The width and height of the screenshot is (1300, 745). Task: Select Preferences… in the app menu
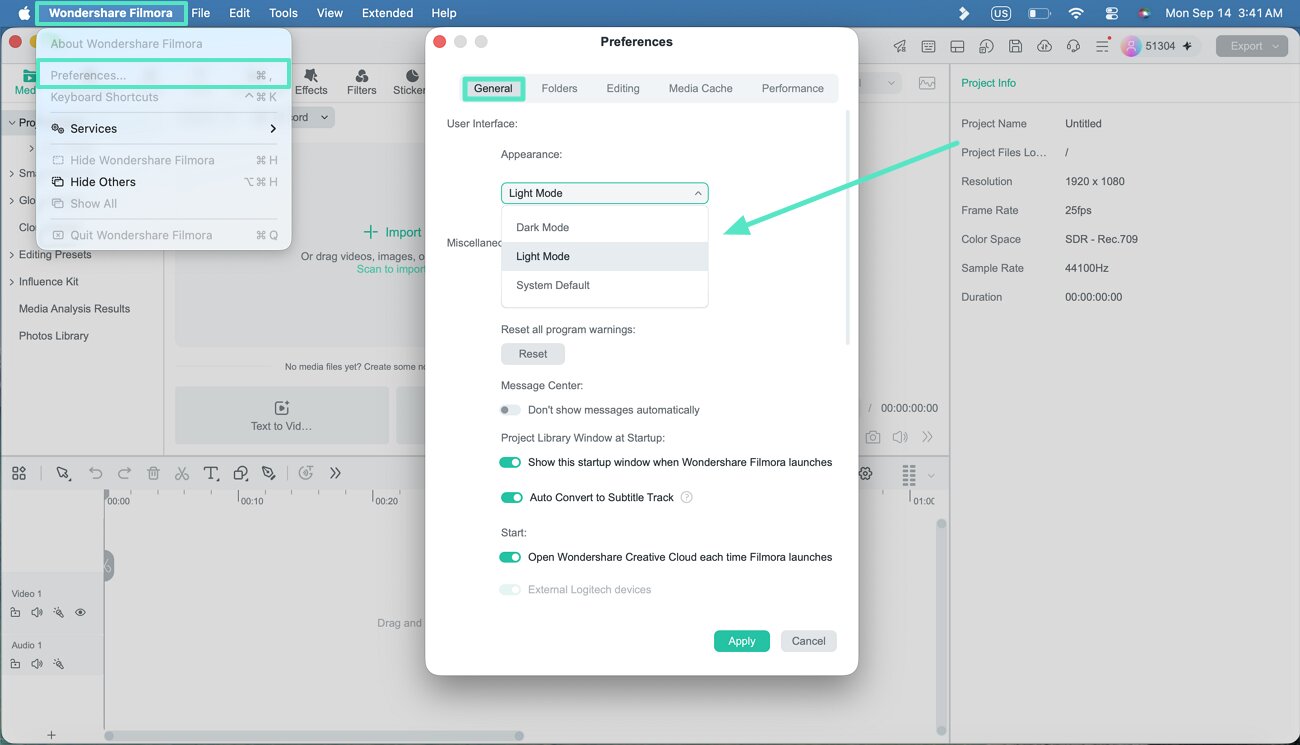[x=164, y=75]
